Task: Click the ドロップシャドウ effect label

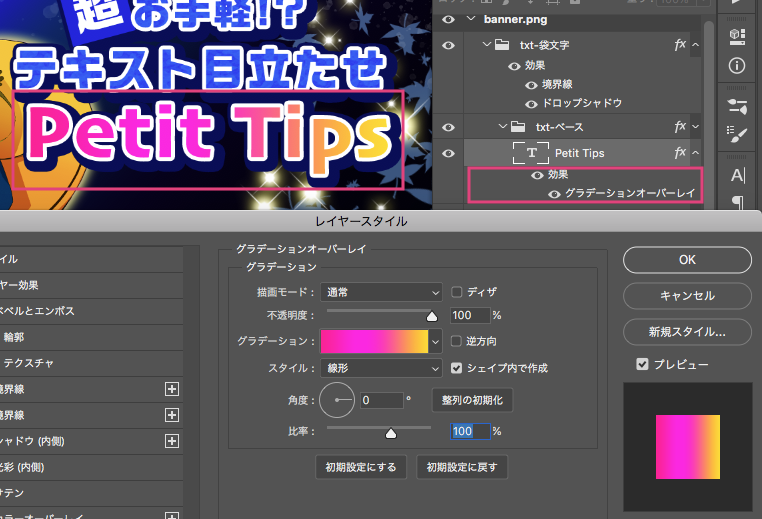Action: pyautogui.click(x=582, y=103)
